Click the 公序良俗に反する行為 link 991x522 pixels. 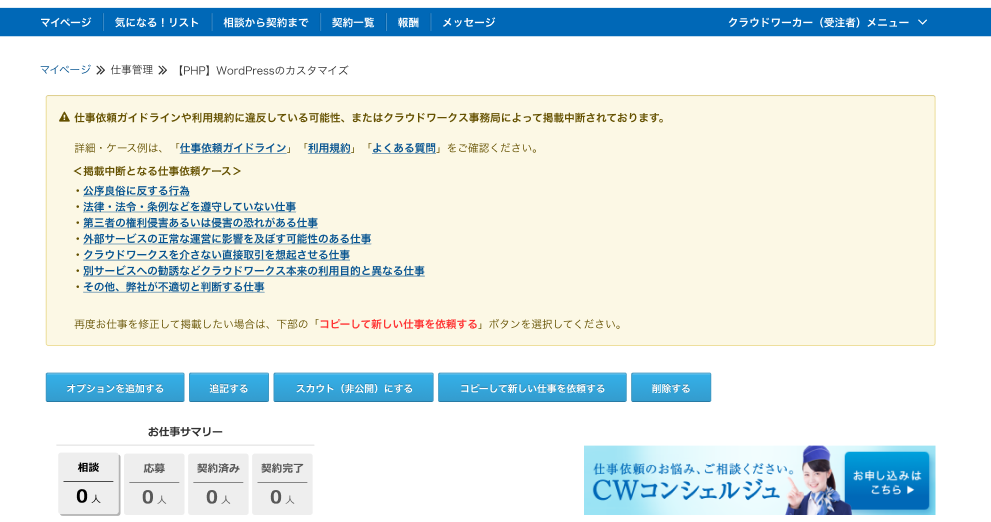coord(136,191)
